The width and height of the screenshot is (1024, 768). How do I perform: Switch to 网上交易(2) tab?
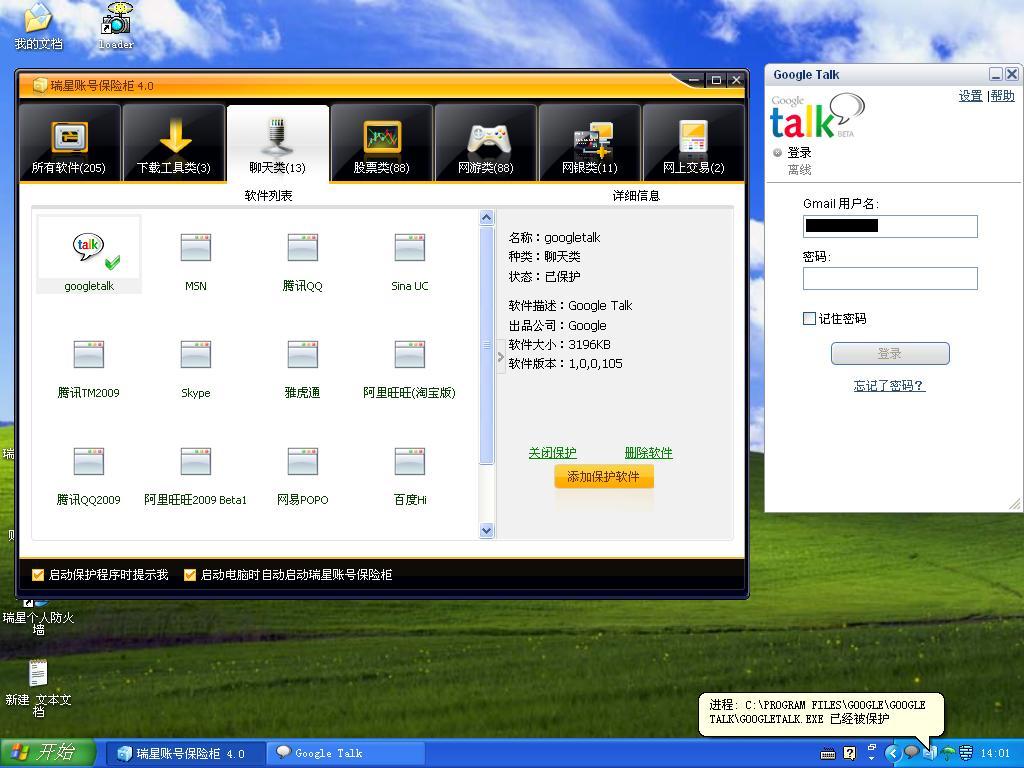point(694,142)
